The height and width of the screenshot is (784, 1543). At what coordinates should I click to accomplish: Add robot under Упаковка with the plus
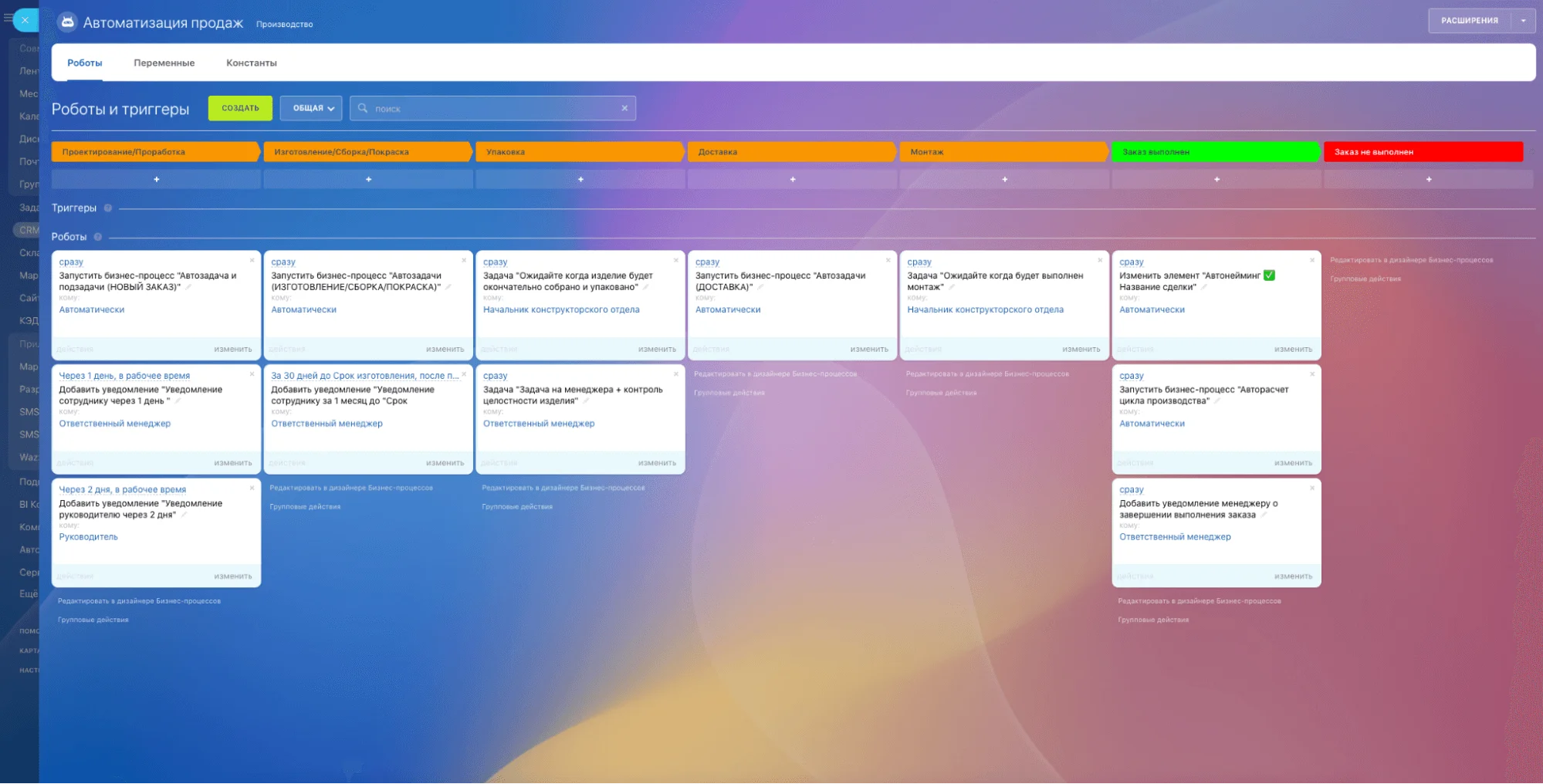pyautogui.click(x=580, y=179)
